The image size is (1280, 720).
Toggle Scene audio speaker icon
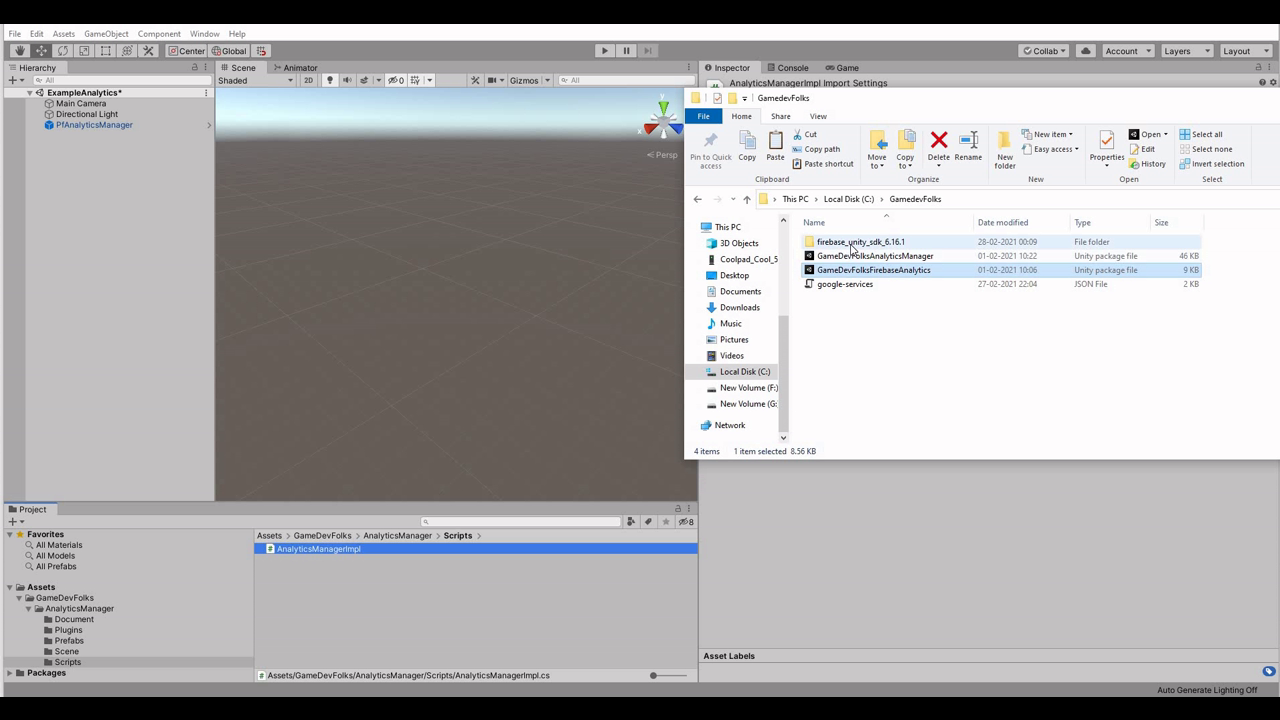[346, 80]
